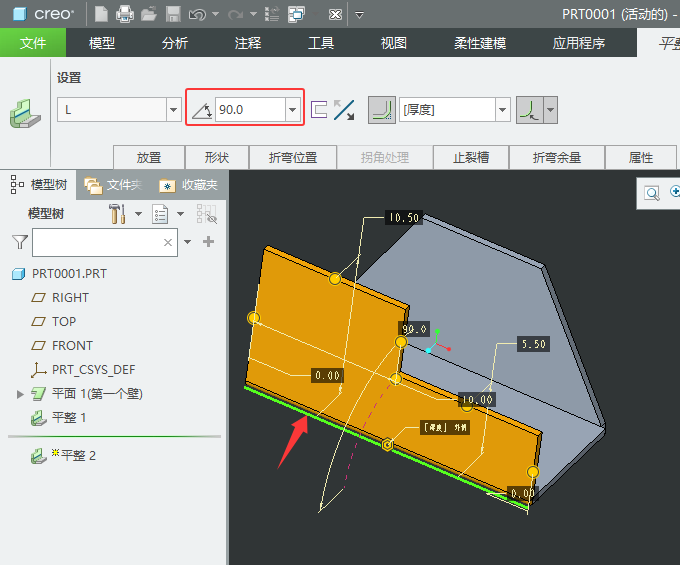The image size is (680, 565).
Task: Switch to the 应用程序 ribbon tab
Action: pyautogui.click(x=579, y=43)
